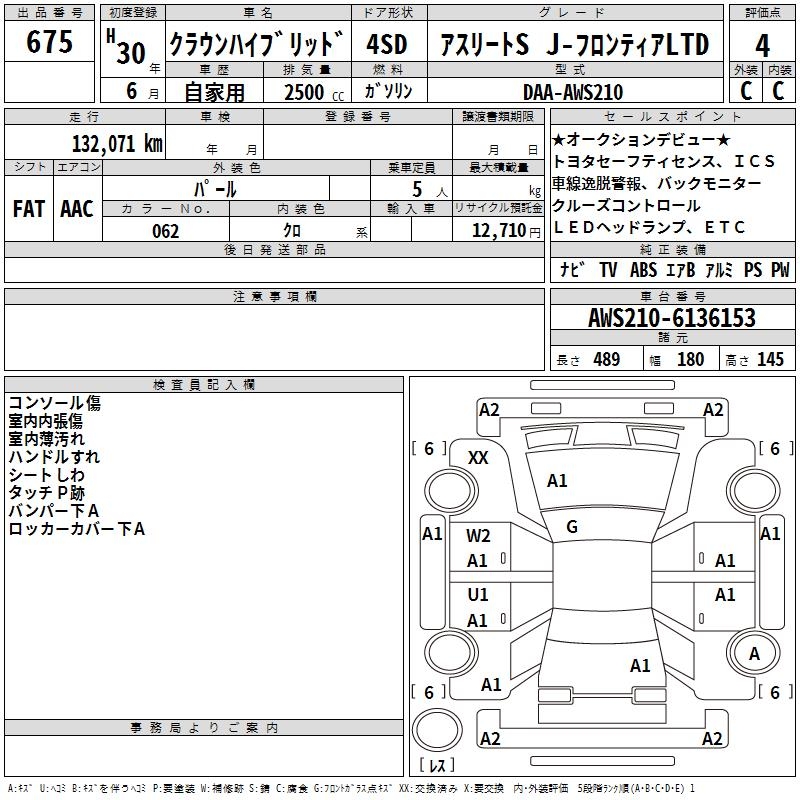Viewport: 800px width, 800px height.
Task: Click the chassis number AWS210-6136153
Action: coord(671,319)
